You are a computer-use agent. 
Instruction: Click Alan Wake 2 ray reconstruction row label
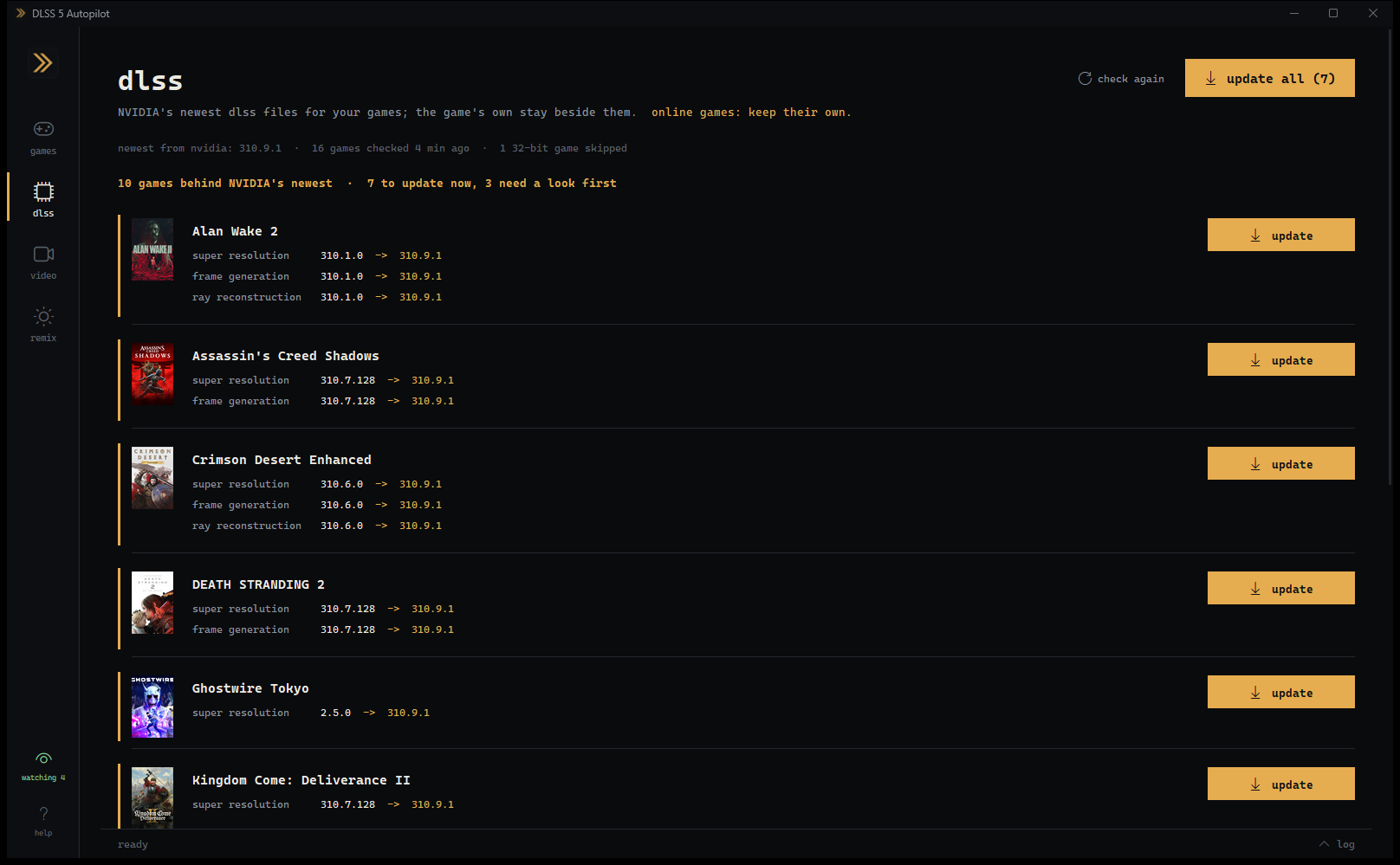click(x=247, y=297)
